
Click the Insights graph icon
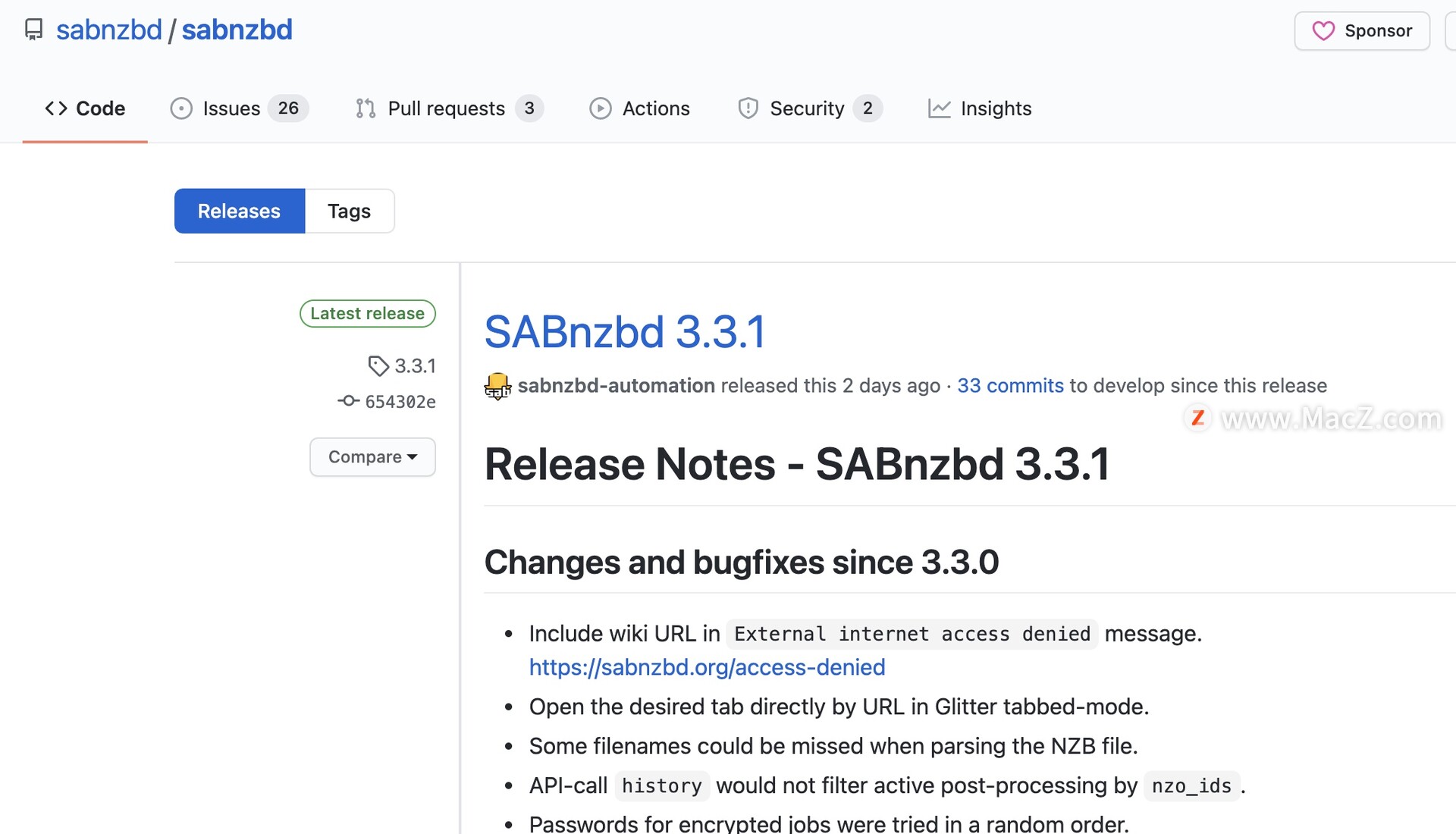(939, 108)
